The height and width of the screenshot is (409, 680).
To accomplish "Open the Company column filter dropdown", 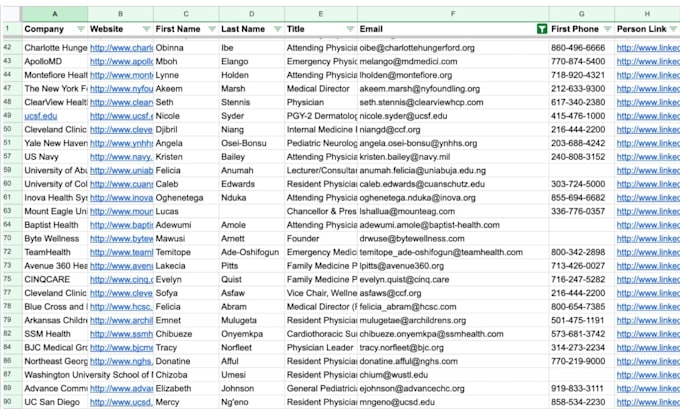I will 81,29.
